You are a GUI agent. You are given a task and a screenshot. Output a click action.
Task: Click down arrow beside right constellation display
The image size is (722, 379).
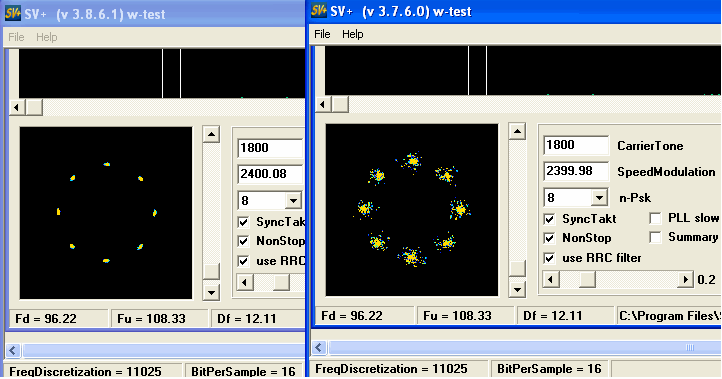click(x=517, y=289)
